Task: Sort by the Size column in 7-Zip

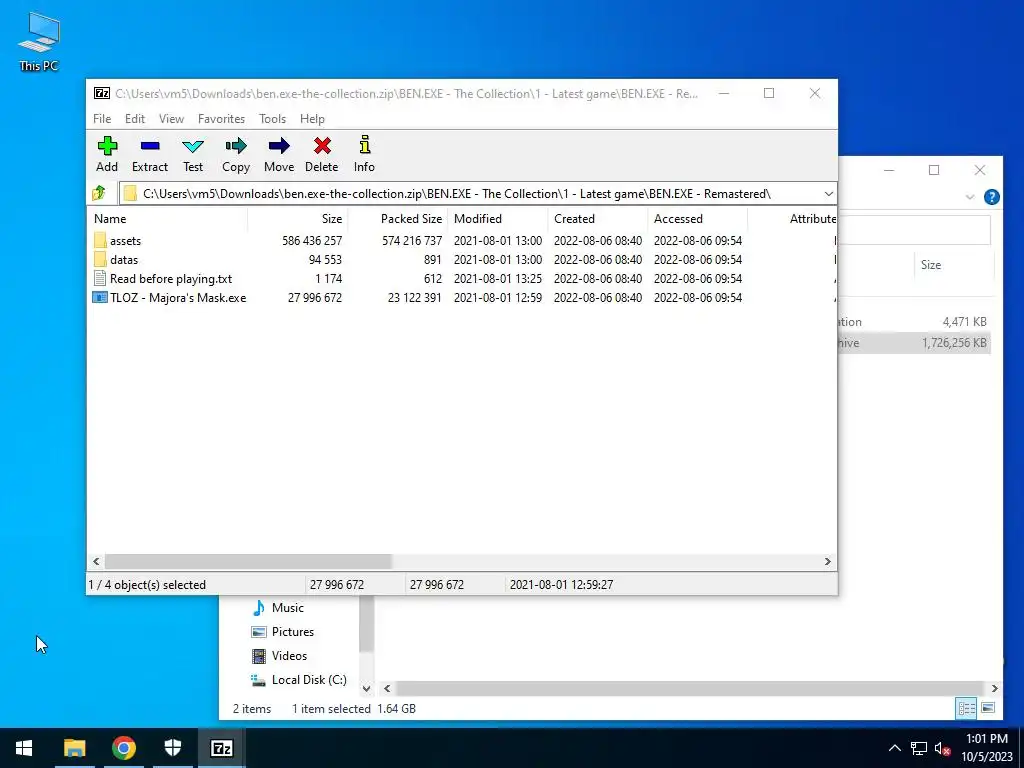Action: 298,219
